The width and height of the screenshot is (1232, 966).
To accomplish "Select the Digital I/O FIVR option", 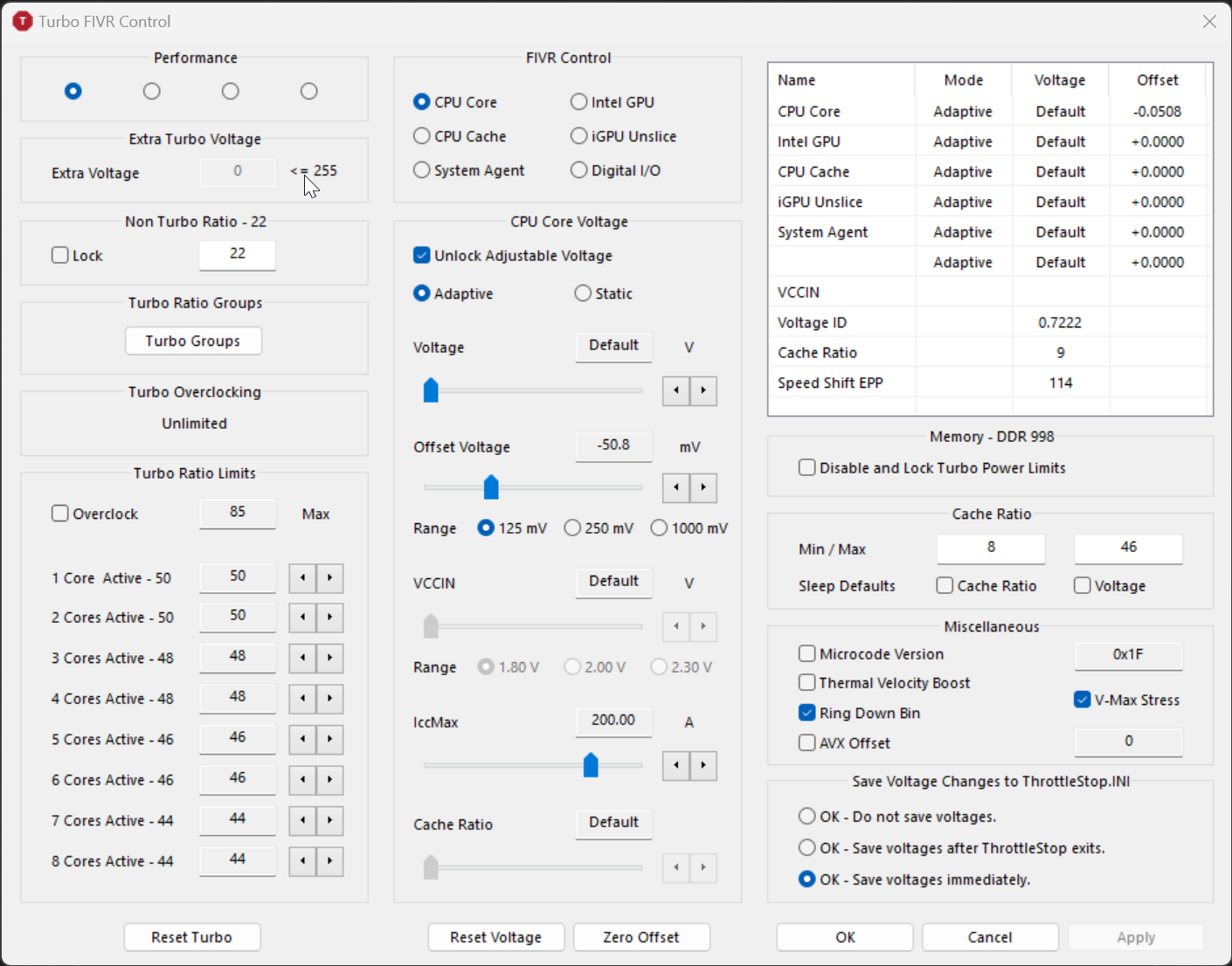I will (x=616, y=170).
